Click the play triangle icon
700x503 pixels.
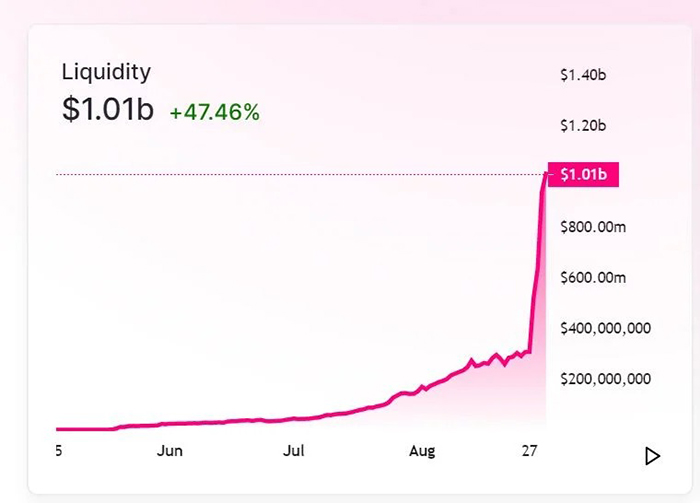coord(652,456)
